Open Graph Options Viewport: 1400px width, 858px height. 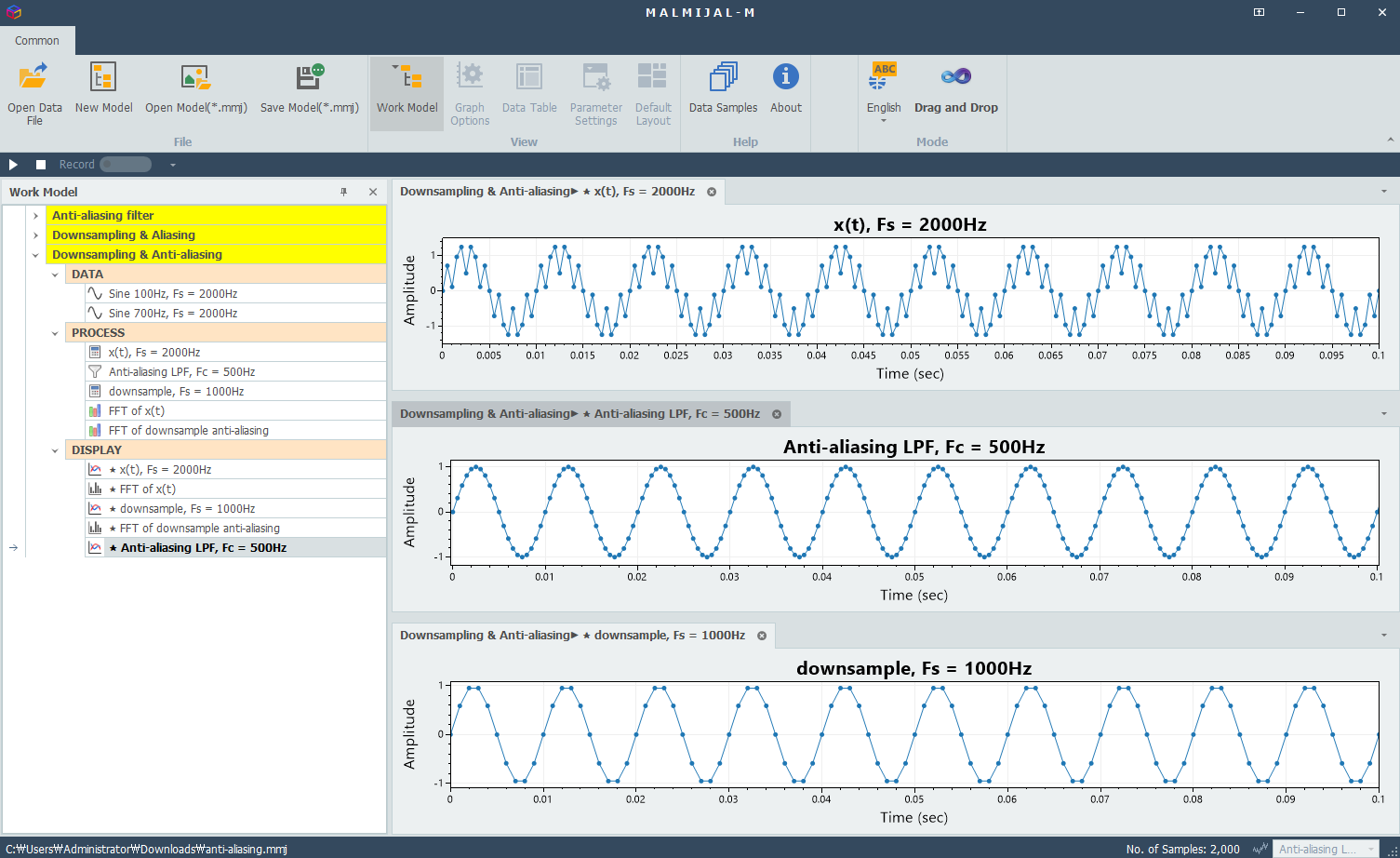pos(470,93)
